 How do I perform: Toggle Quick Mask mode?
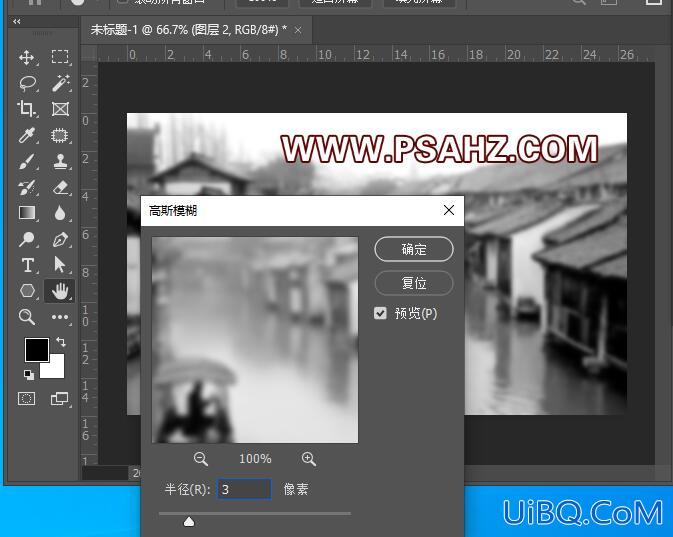[x=26, y=399]
